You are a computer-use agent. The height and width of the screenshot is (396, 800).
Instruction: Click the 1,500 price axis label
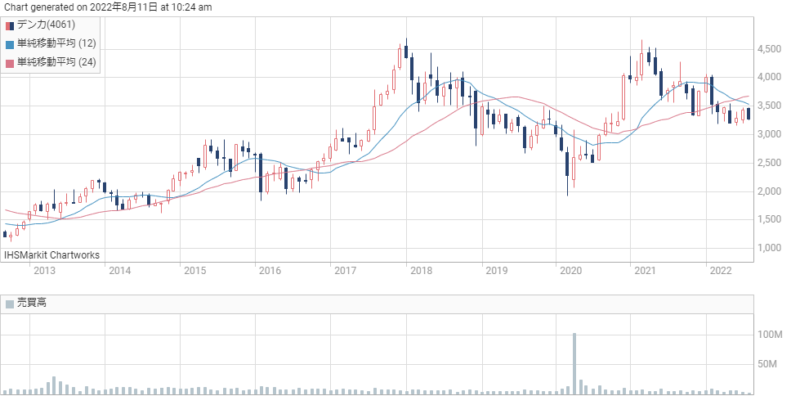point(770,219)
